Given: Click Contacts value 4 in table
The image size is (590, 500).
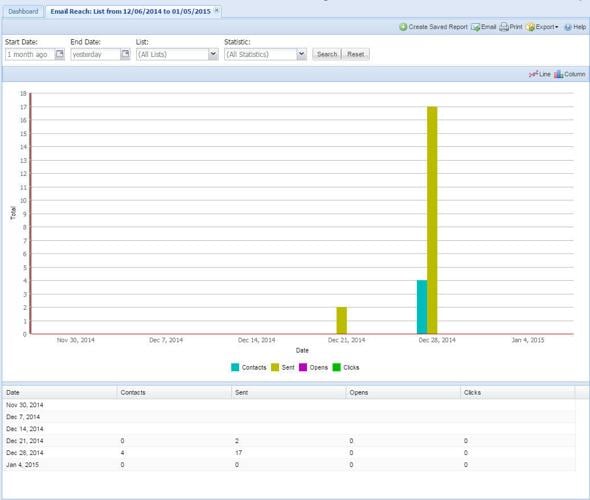Looking at the screenshot, I should [x=122, y=453].
